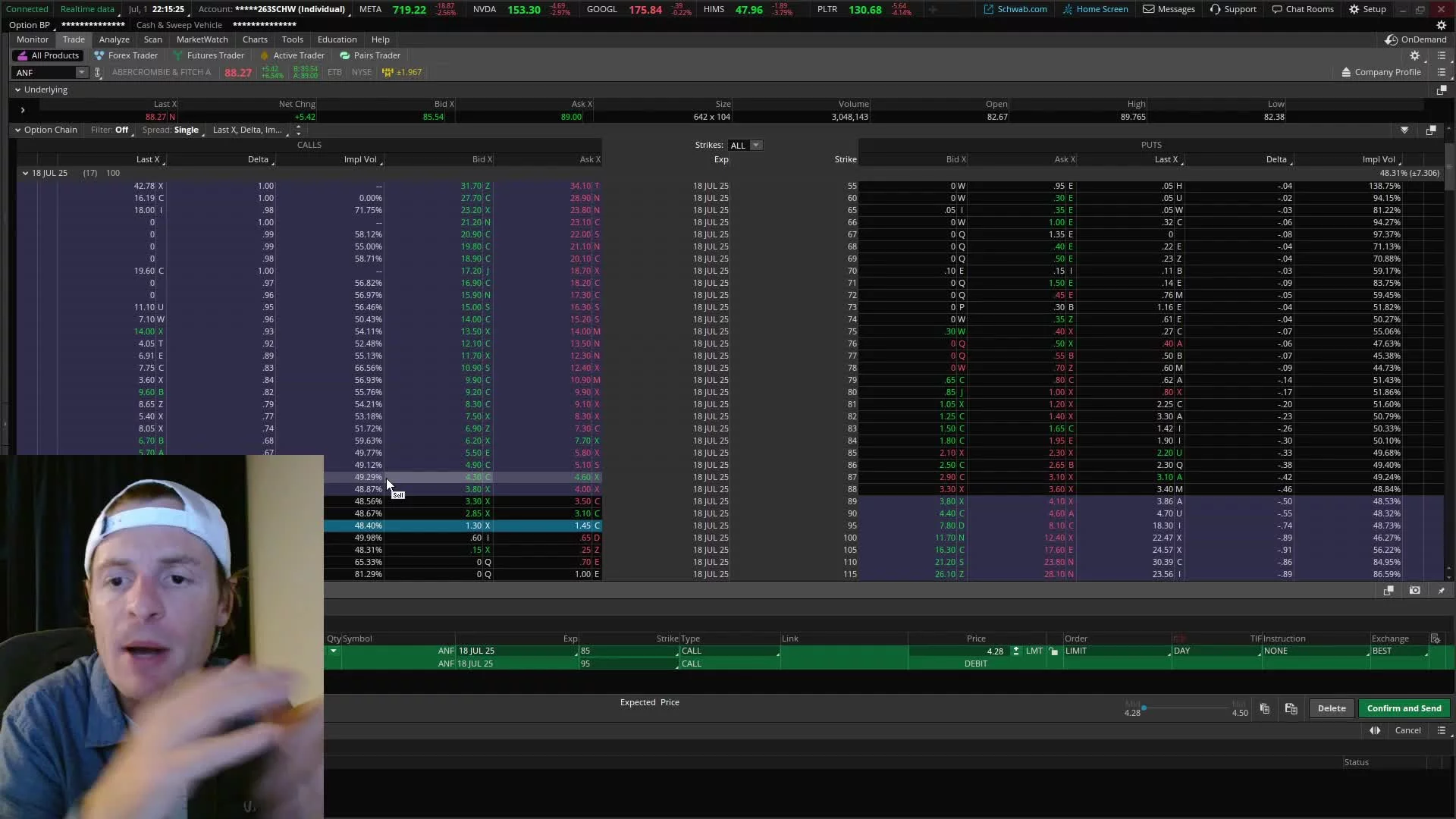Expand the underlying quote row arrow

click(23, 110)
